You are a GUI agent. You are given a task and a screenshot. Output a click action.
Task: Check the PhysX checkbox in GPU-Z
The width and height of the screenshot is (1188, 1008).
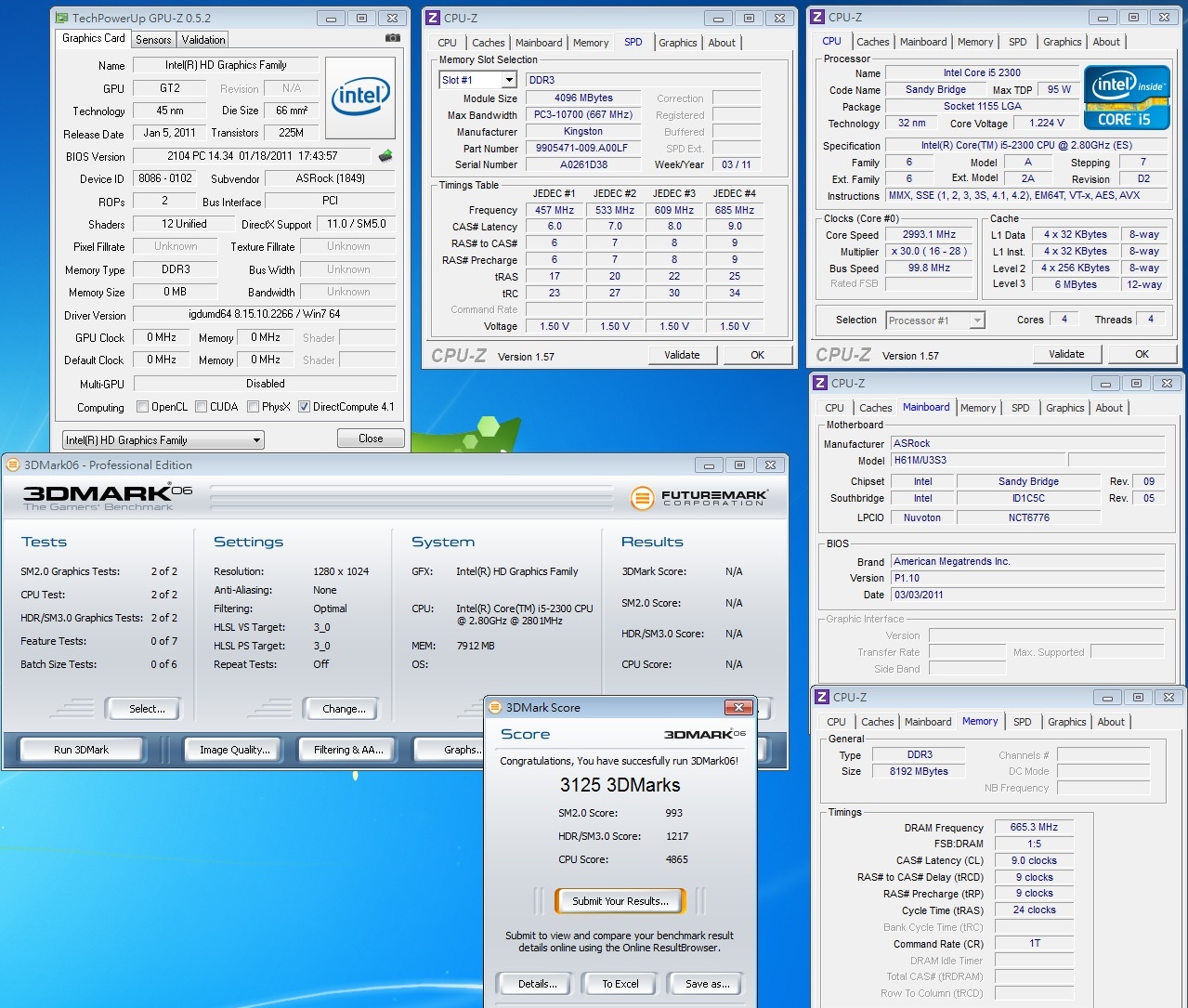tap(253, 407)
